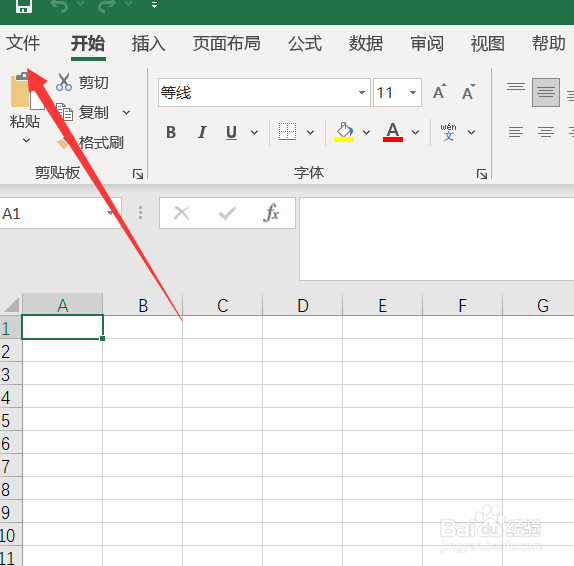Go to the 公式 tab
This screenshot has height=566, width=574.
(305, 44)
